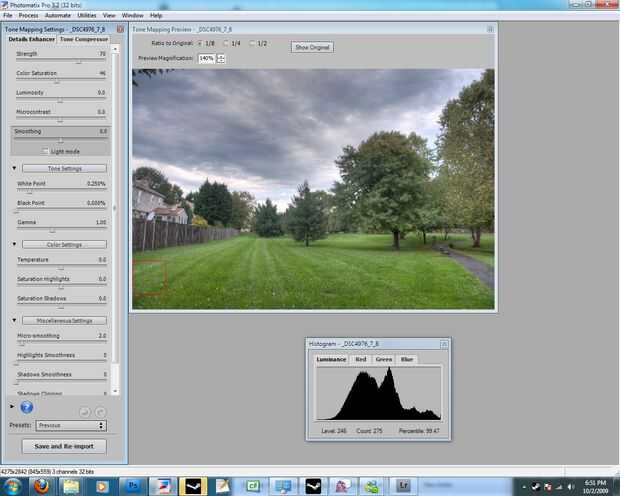
Task: Click the pink people taskbar icon
Action: point(342,486)
